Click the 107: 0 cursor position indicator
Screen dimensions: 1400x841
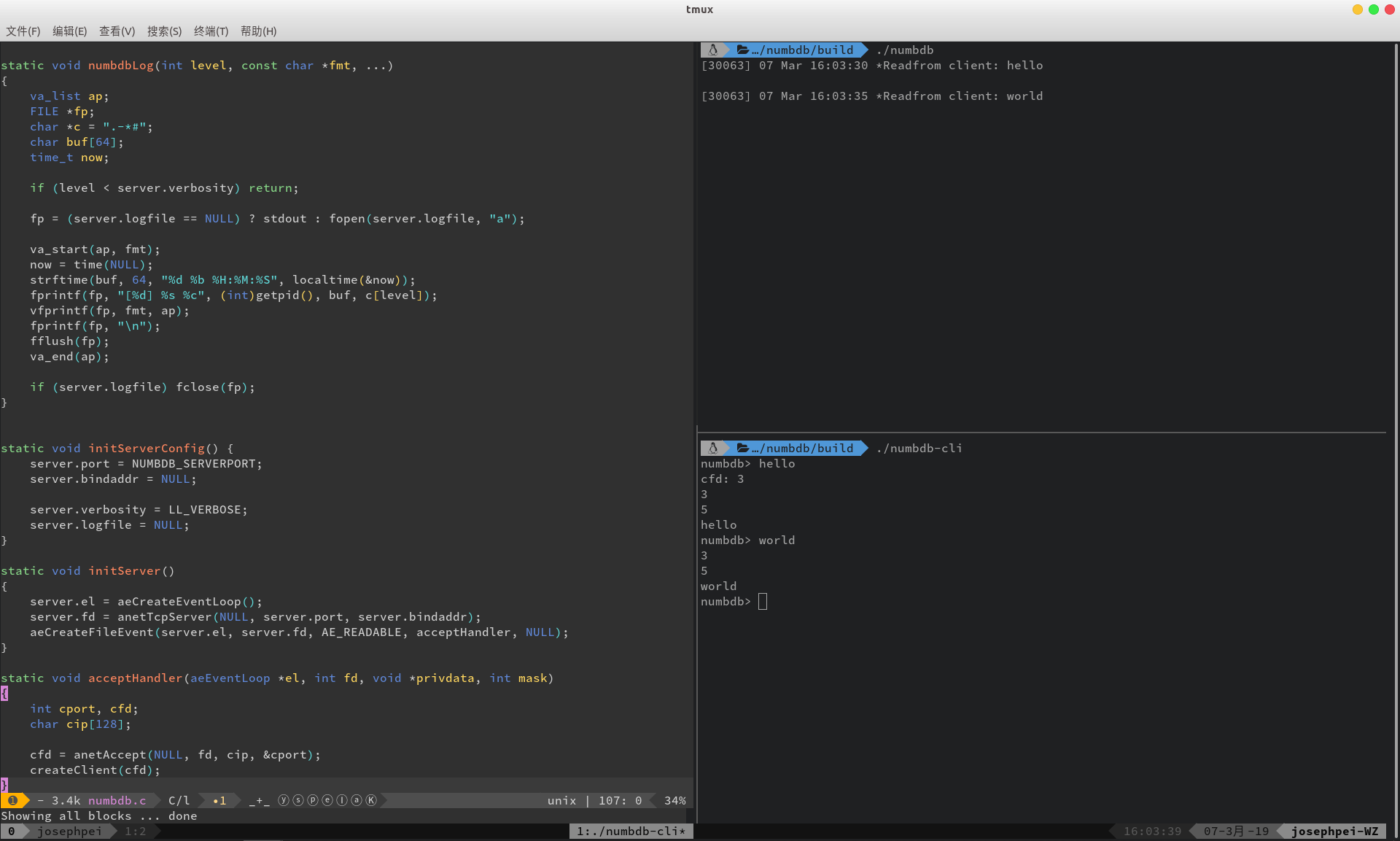621,801
